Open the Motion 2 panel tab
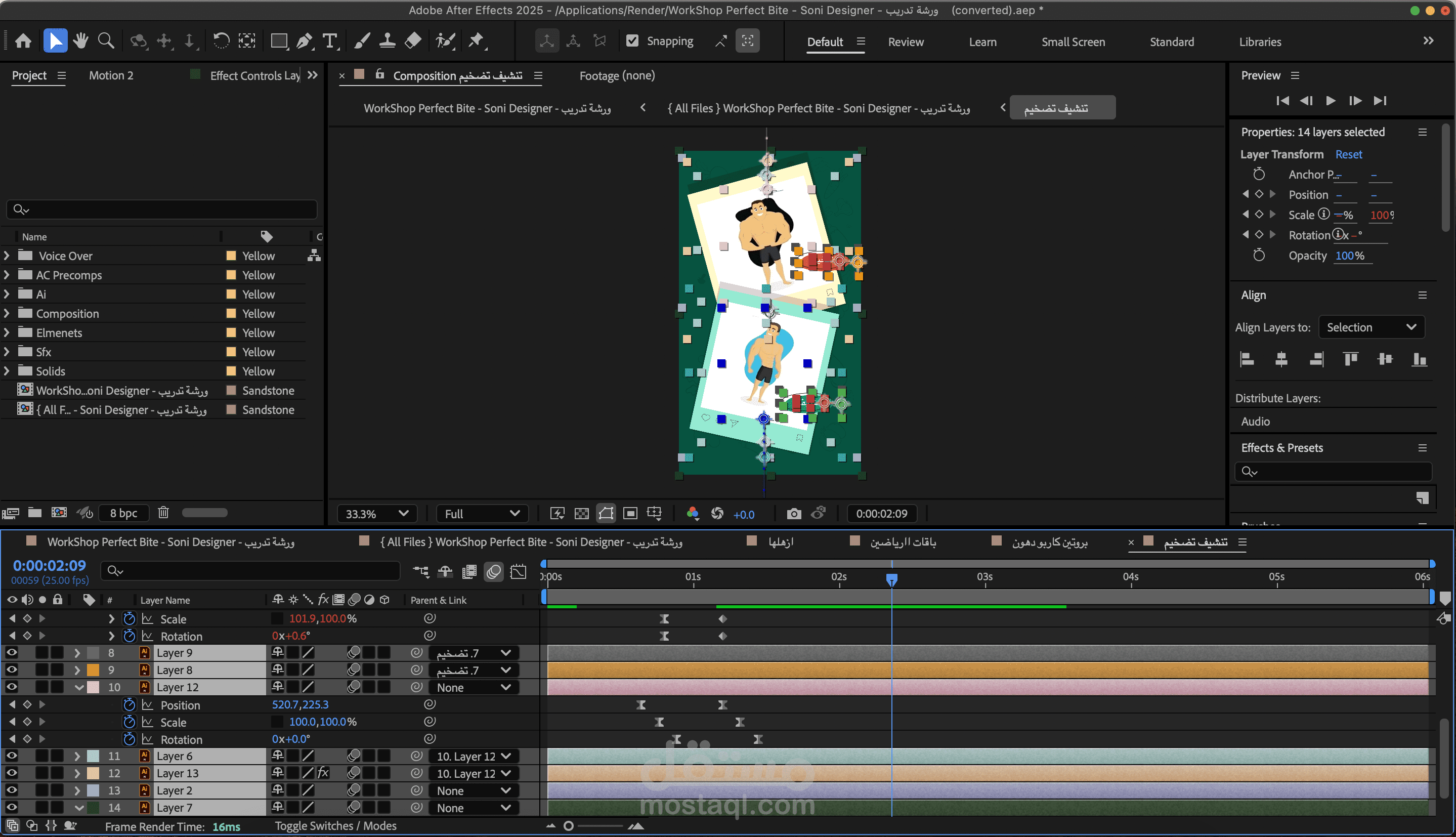1456x837 pixels. coord(111,75)
